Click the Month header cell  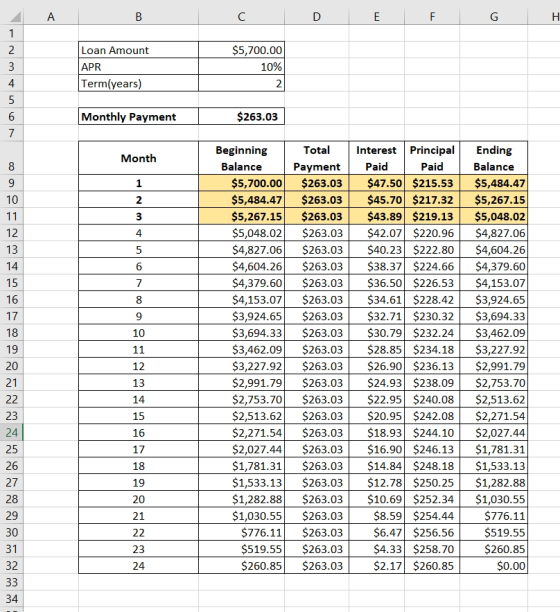pos(139,158)
